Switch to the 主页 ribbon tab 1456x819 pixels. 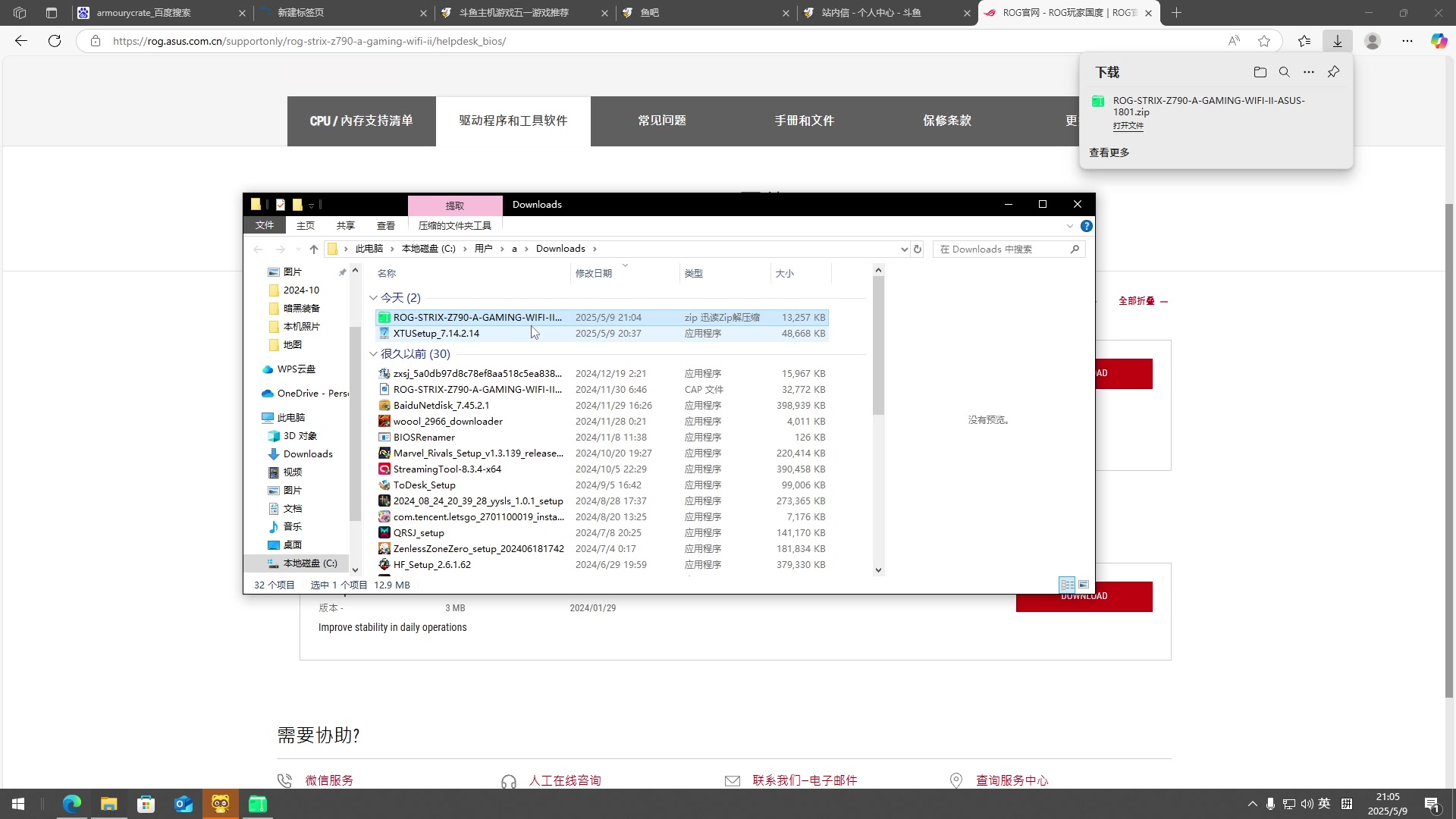click(306, 225)
